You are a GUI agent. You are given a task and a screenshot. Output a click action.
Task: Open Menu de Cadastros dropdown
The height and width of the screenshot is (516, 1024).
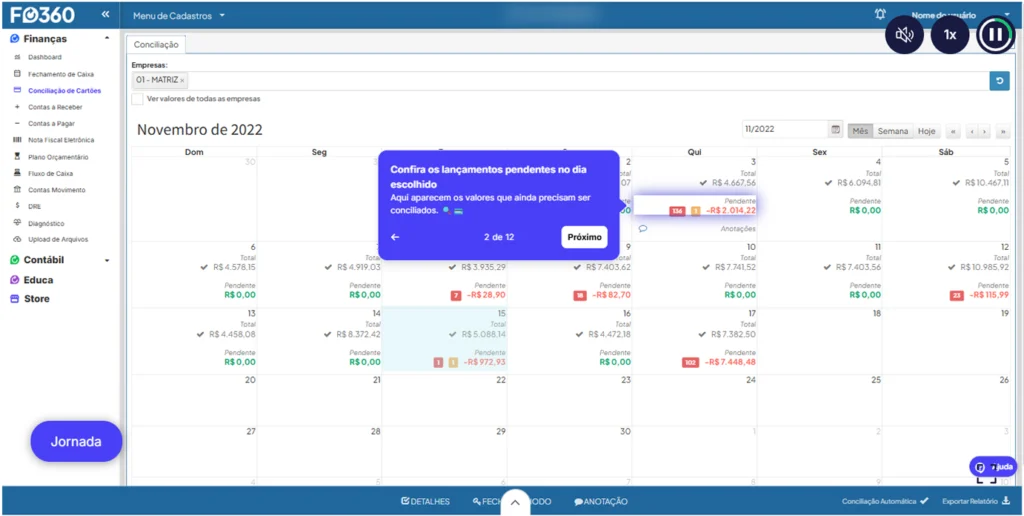click(179, 16)
